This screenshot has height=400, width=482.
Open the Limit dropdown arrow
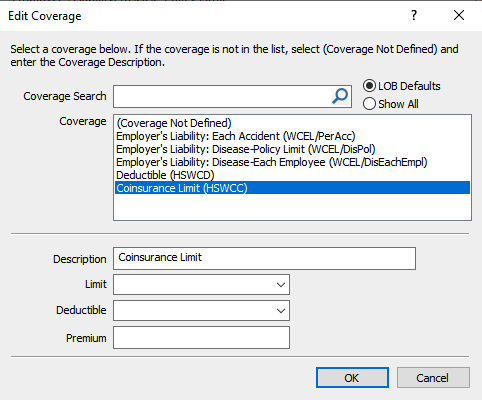pyautogui.click(x=281, y=285)
